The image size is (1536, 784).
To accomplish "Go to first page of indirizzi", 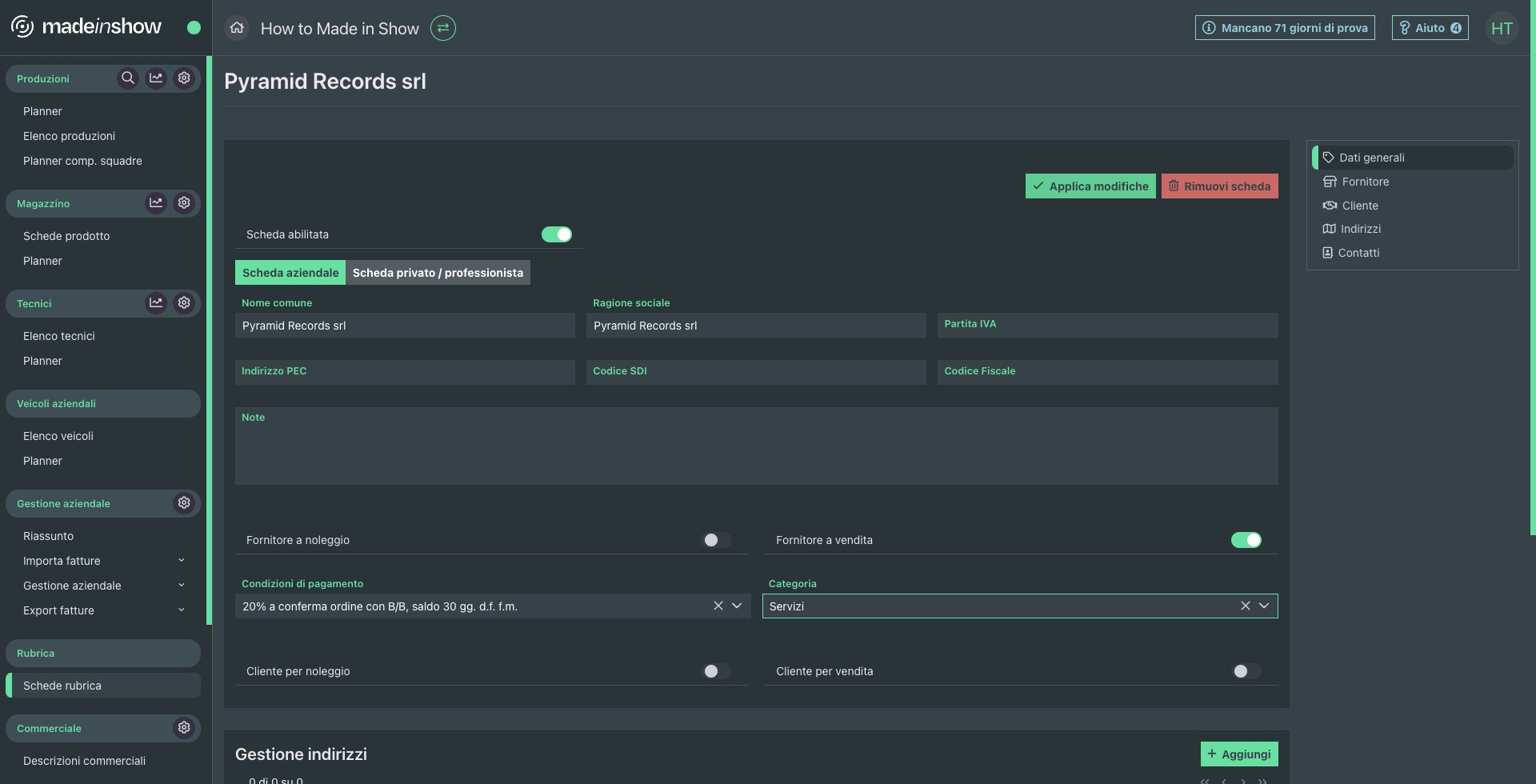I will (1205, 781).
